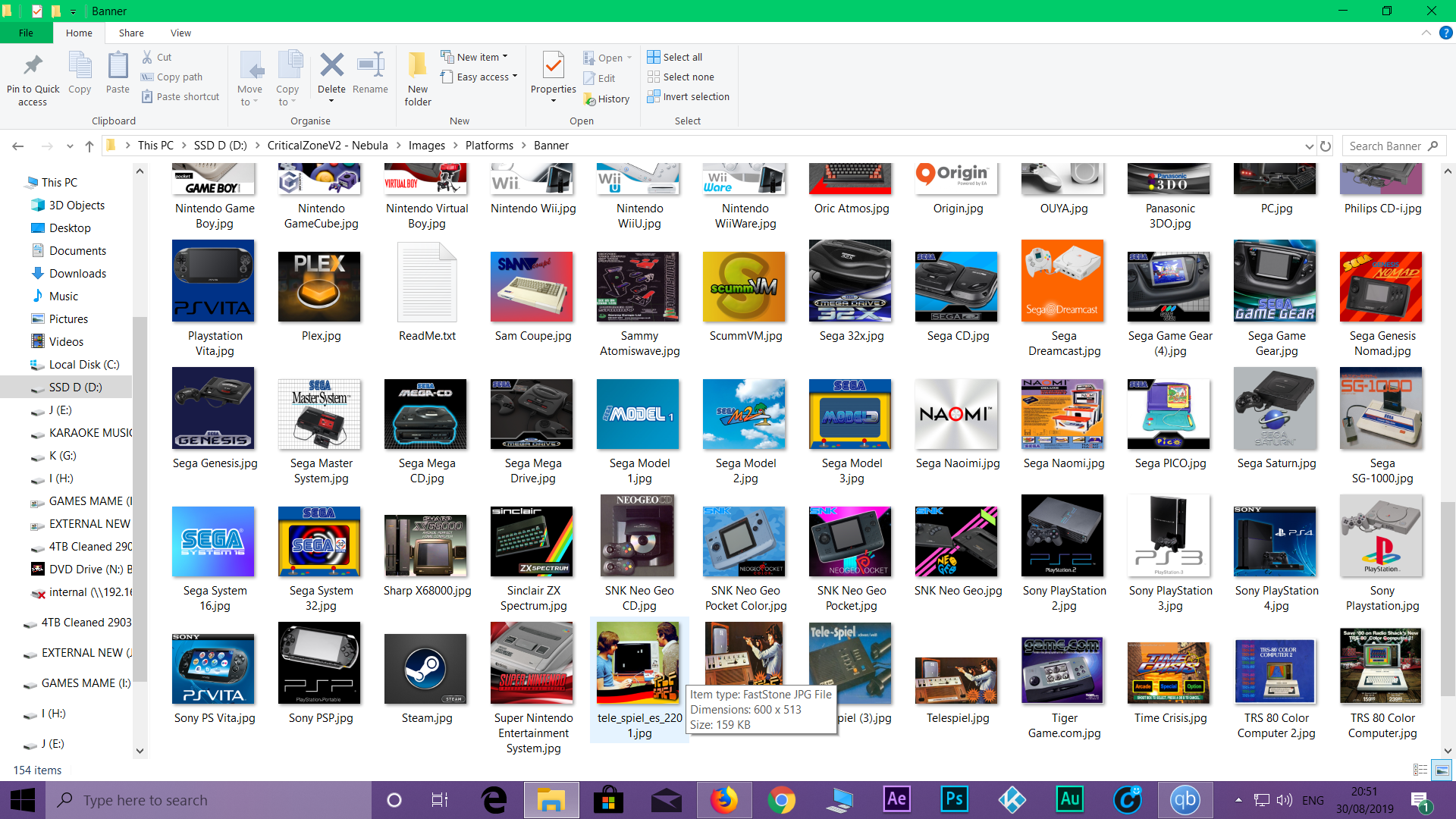Switch to details view layout icon
Image resolution: width=1456 pixels, height=819 pixels.
click(x=1420, y=770)
